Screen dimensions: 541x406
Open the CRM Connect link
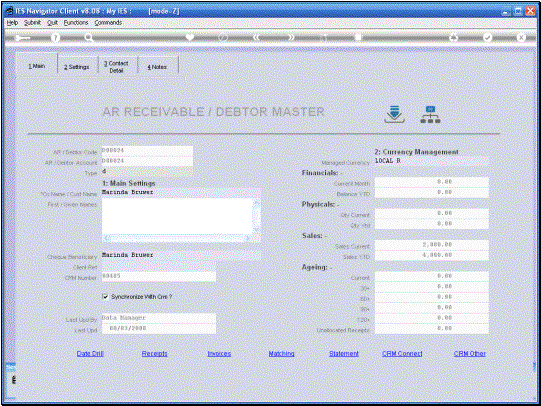[402, 354]
